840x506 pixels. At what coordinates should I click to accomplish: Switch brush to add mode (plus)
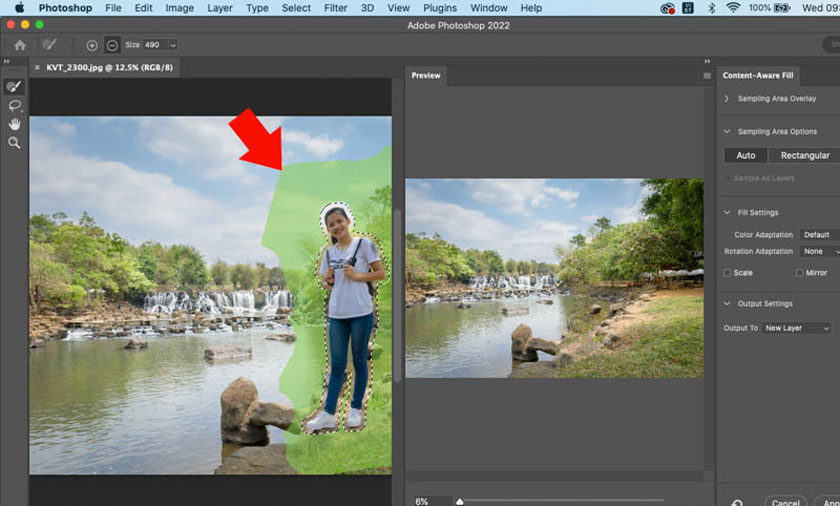pyautogui.click(x=92, y=46)
